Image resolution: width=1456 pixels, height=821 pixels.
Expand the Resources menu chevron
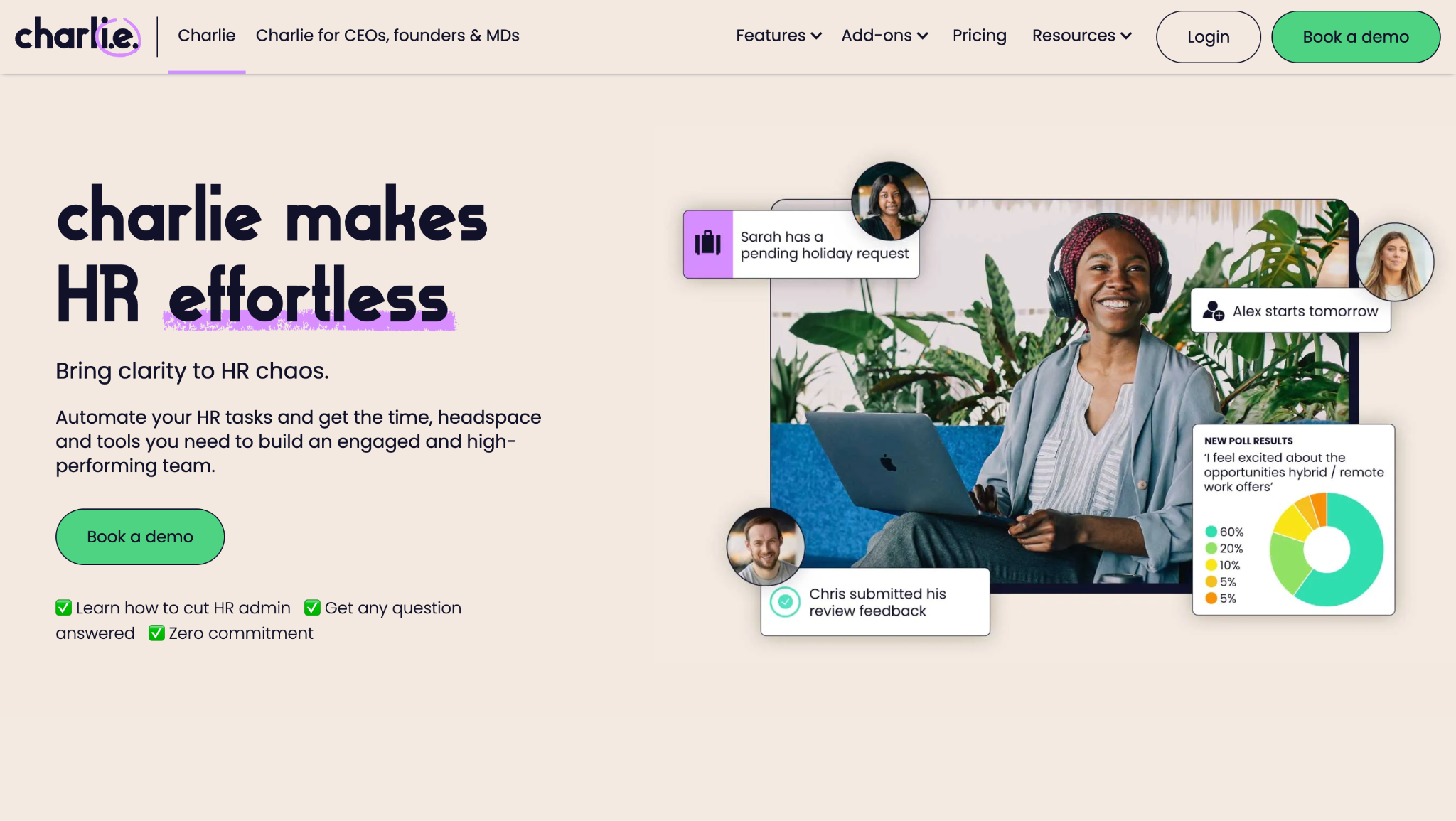(x=1126, y=36)
